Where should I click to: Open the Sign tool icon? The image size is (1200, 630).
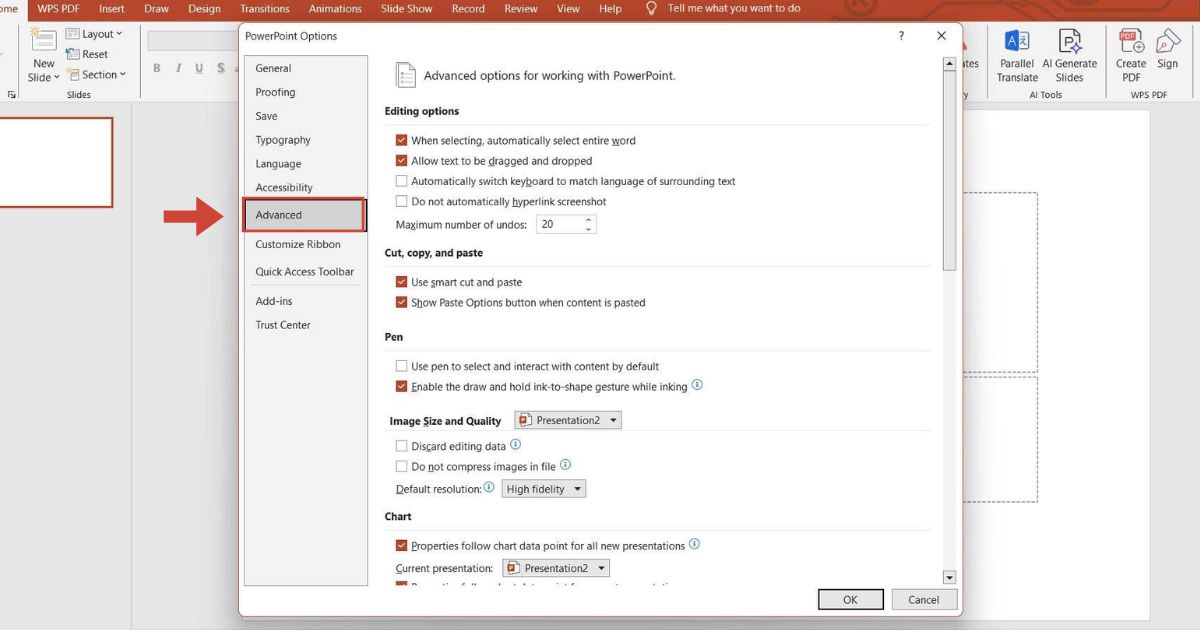click(x=1168, y=41)
